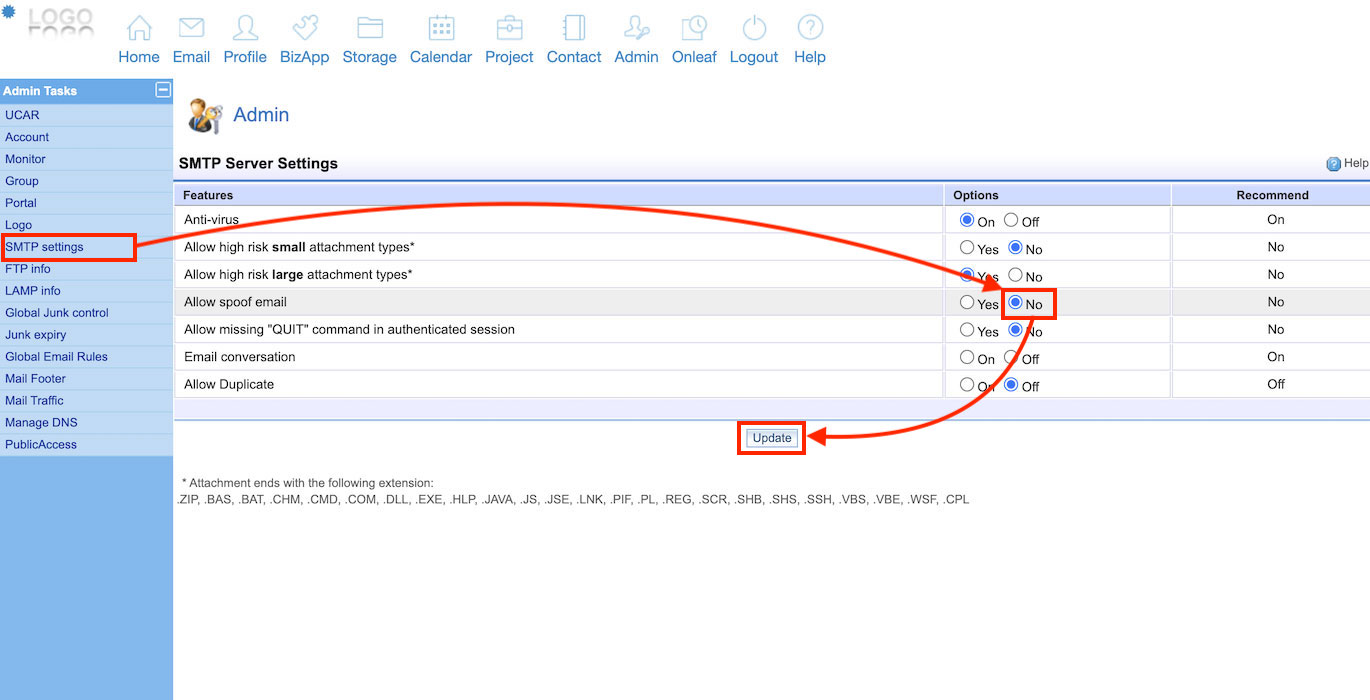Turn Email conversation On
Viewport: 1370px width, 700px height.
coord(967,358)
